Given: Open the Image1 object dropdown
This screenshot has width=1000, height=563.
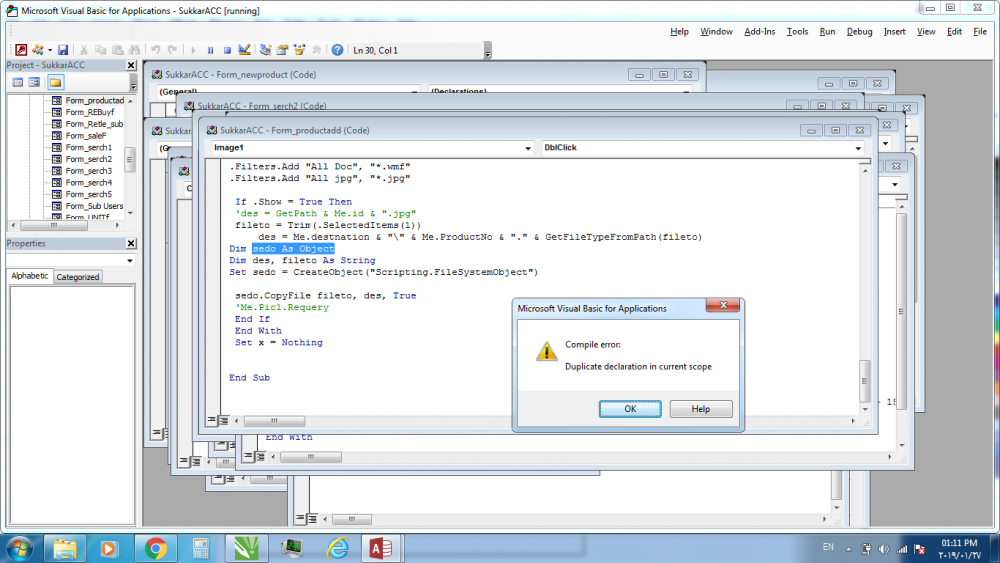Looking at the screenshot, I should 527,148.
